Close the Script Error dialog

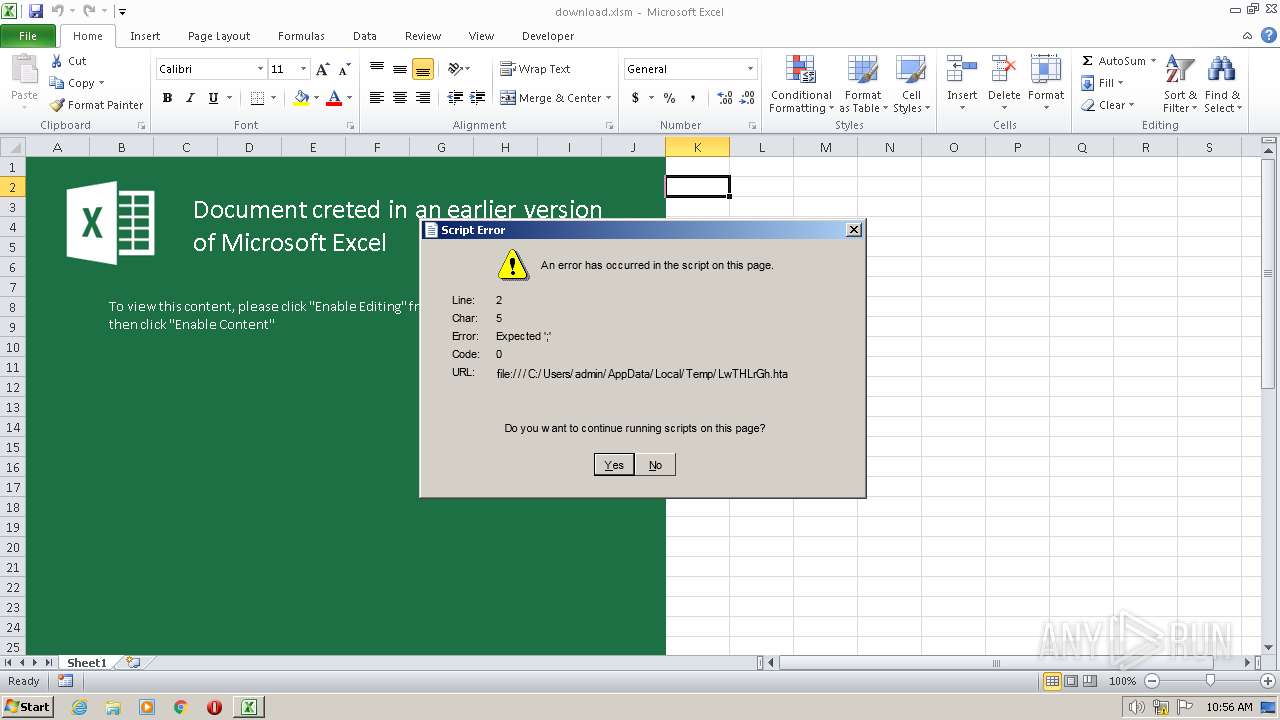coord(853,230)
